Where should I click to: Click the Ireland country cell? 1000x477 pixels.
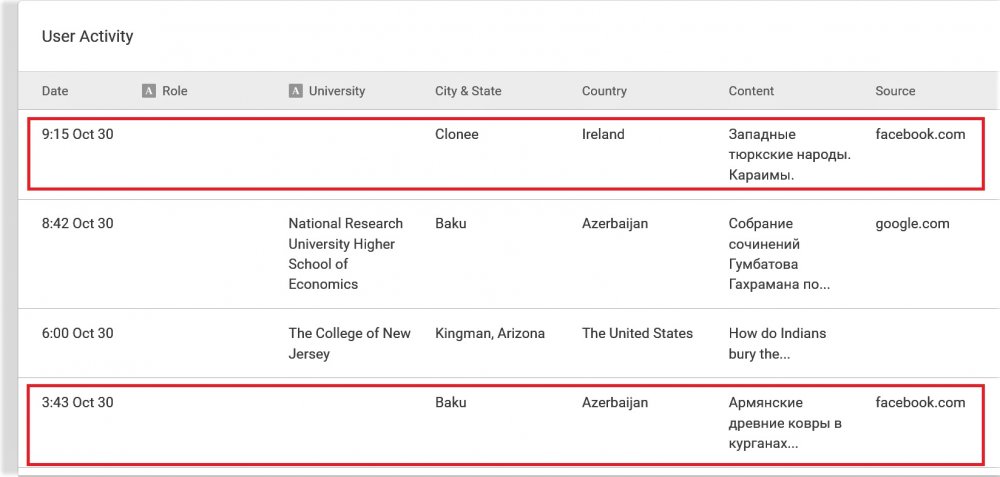[603, 134]
